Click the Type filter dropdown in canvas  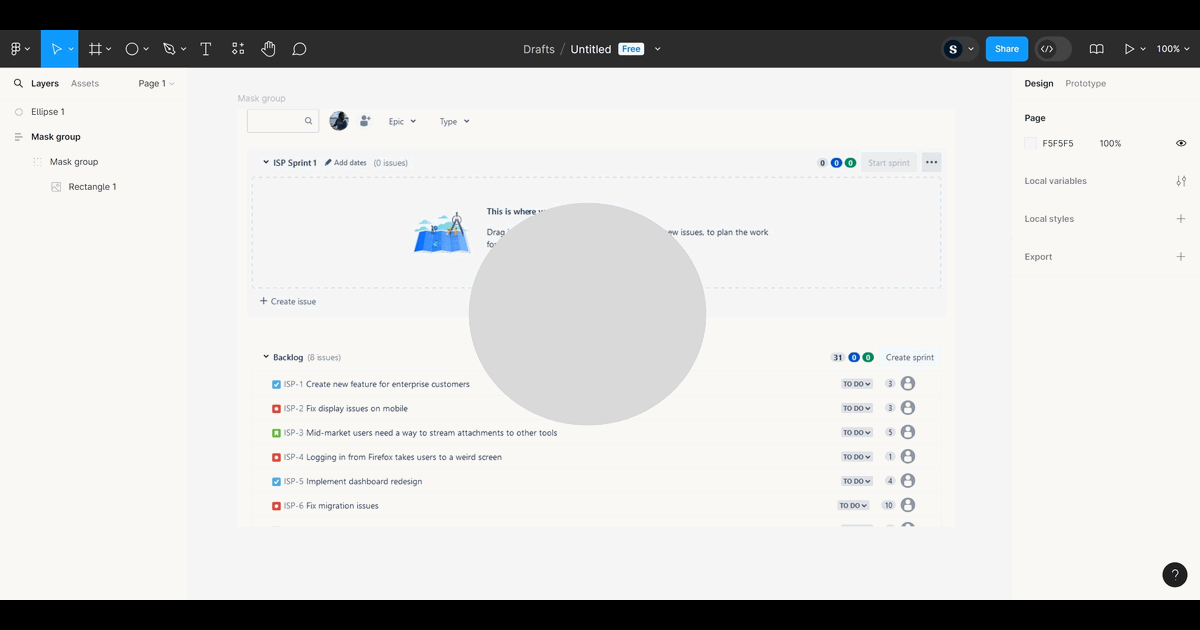(454, 122)
